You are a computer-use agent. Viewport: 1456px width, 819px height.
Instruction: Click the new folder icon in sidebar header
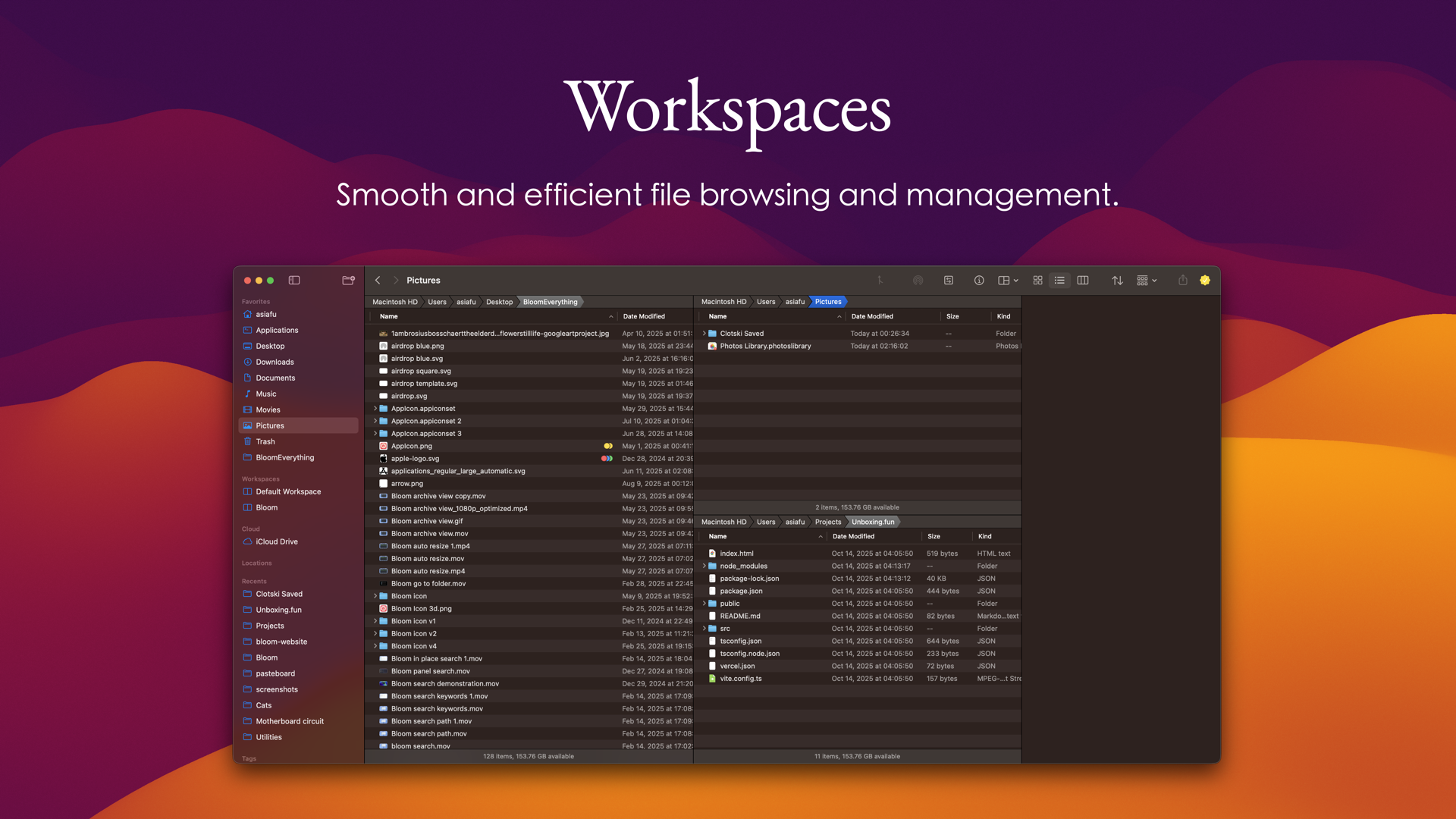(x=348, y=281)
